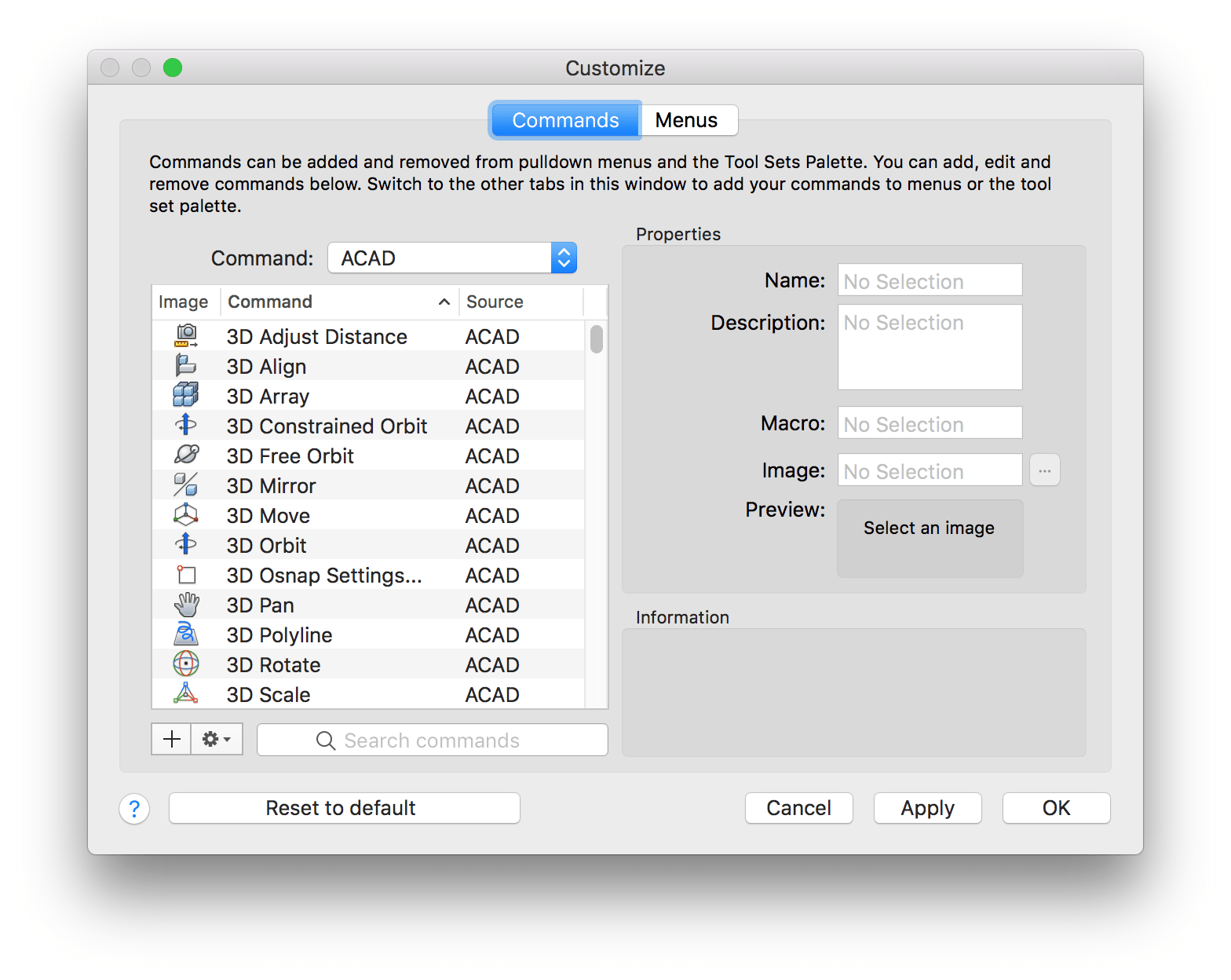
Task: Switch to the Menus tab
Action: tap(689, 120)
